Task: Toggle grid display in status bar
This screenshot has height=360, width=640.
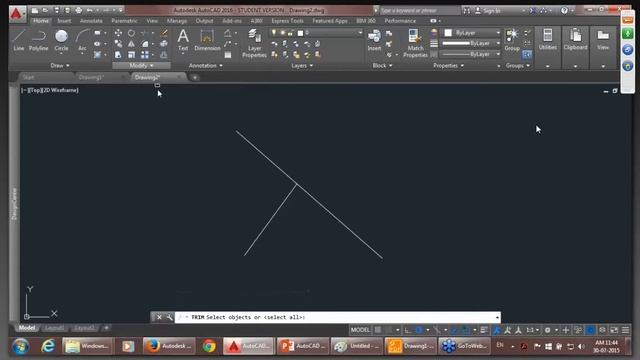Action: point(378,330)
